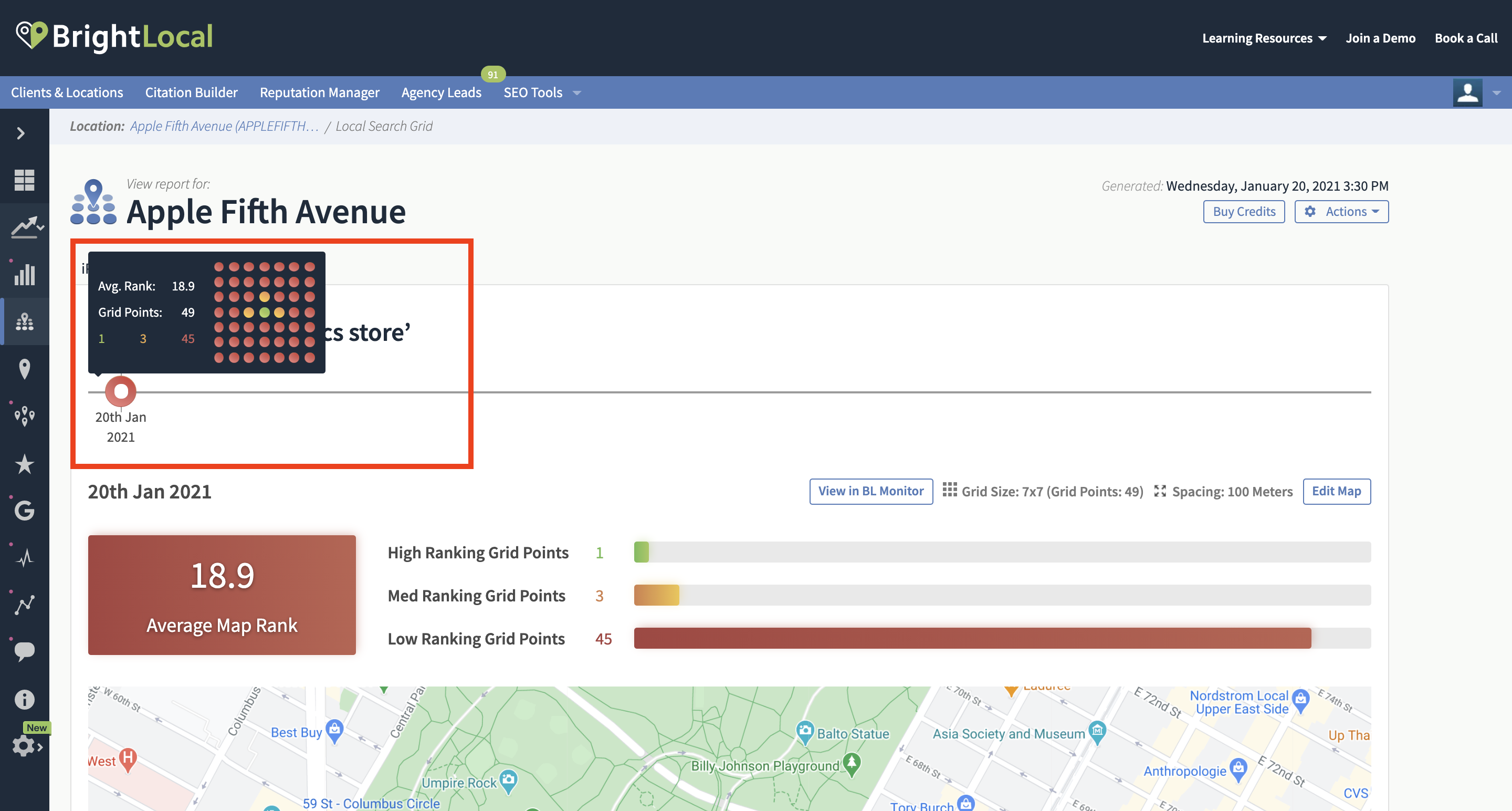Open the bar chart reports sidebar icon
Viewport: 1512px width, 811px height.
pyautogui.click(x=24, y=274)
